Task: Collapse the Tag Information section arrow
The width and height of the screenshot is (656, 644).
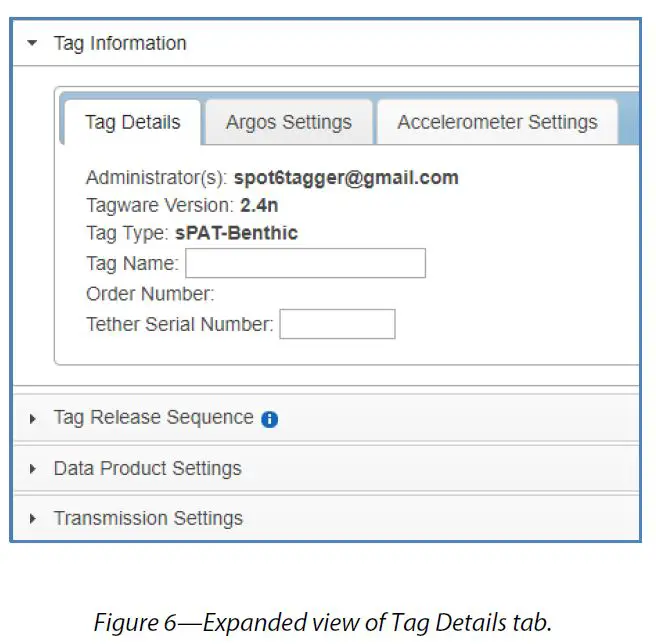Action: point(33,44)
